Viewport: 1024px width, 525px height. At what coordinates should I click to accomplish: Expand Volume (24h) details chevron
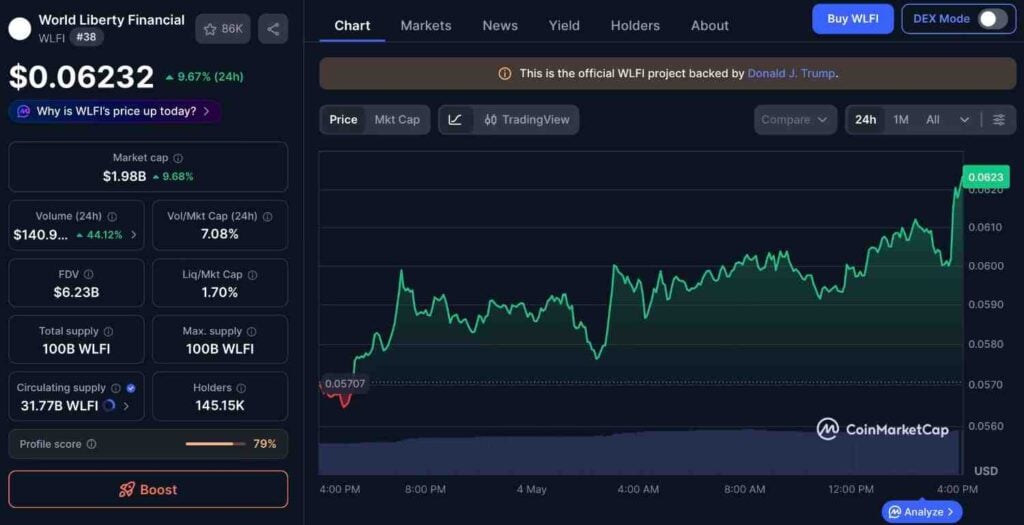coord(134,234)
